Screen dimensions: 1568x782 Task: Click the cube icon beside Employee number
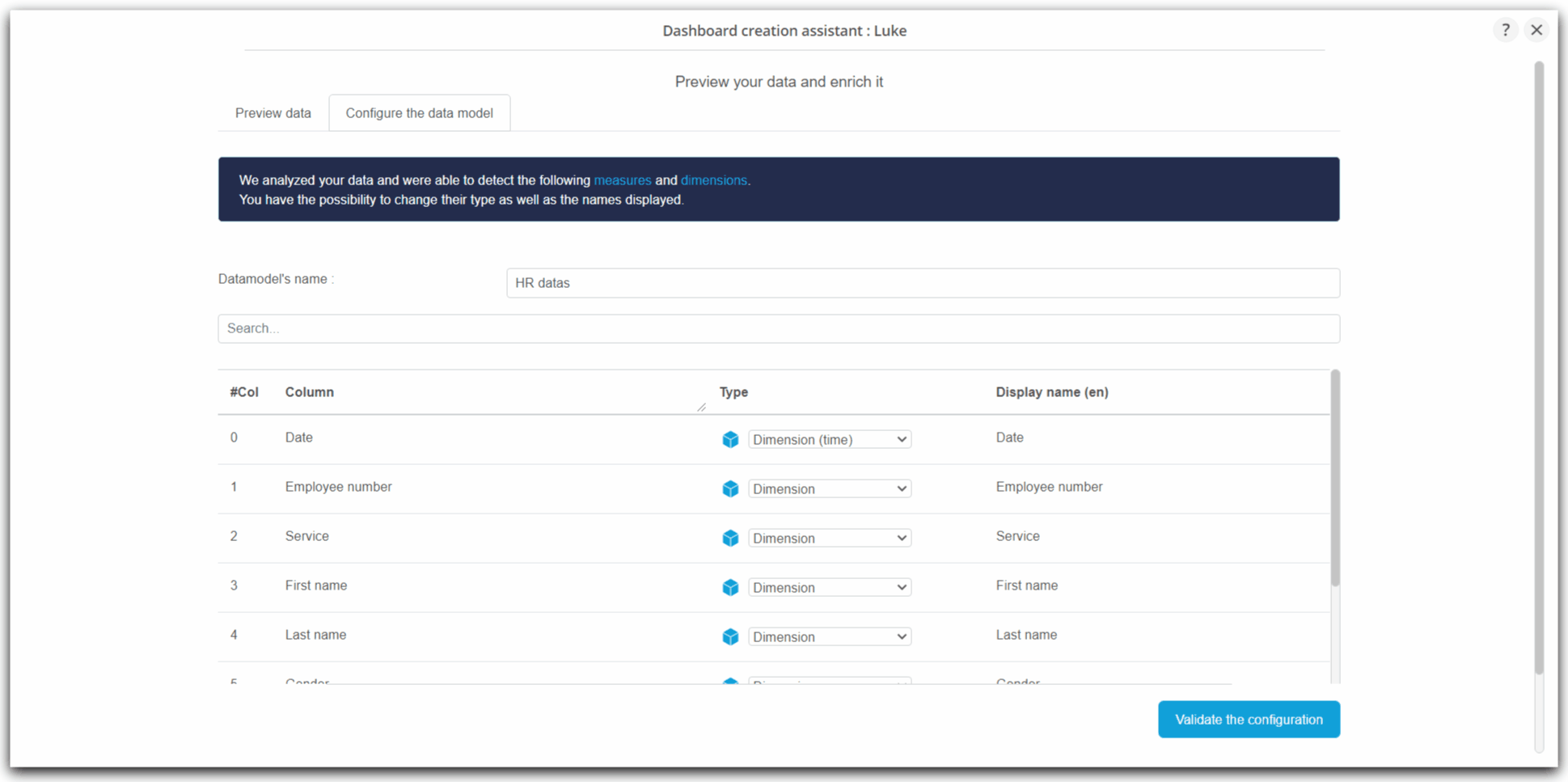[730, 488]
